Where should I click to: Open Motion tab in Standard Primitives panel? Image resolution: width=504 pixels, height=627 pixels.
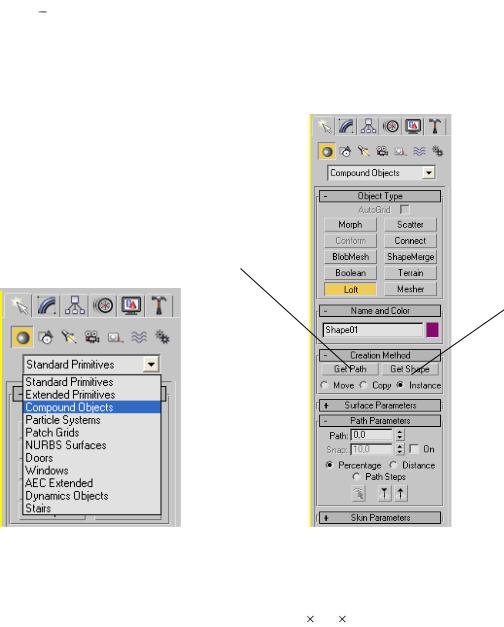(x=103, y=306)
